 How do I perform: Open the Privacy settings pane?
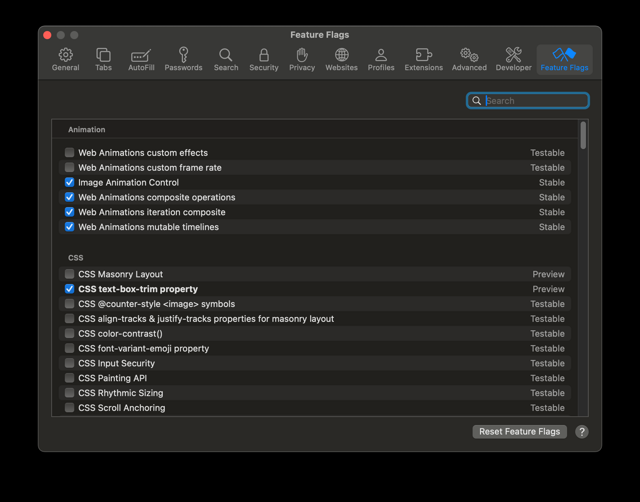pos(302,60)
